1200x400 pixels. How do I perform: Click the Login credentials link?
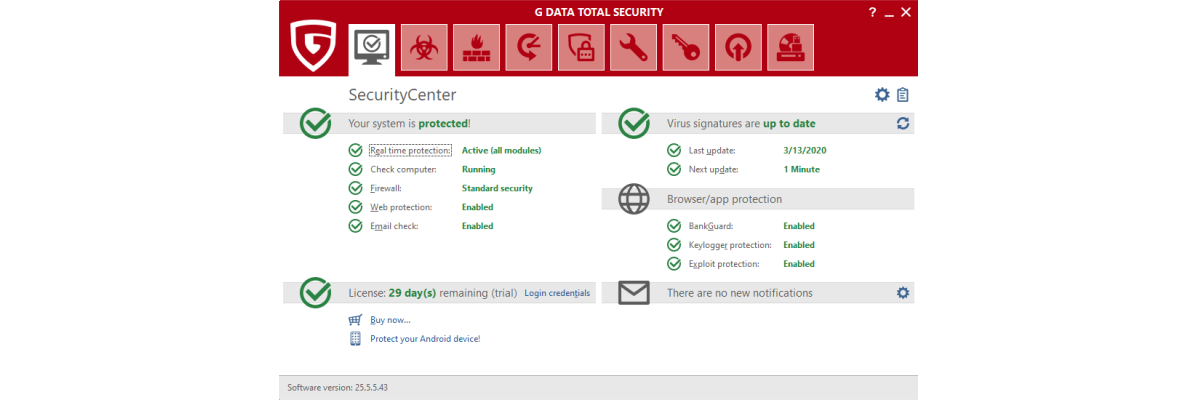click(557, 293)
